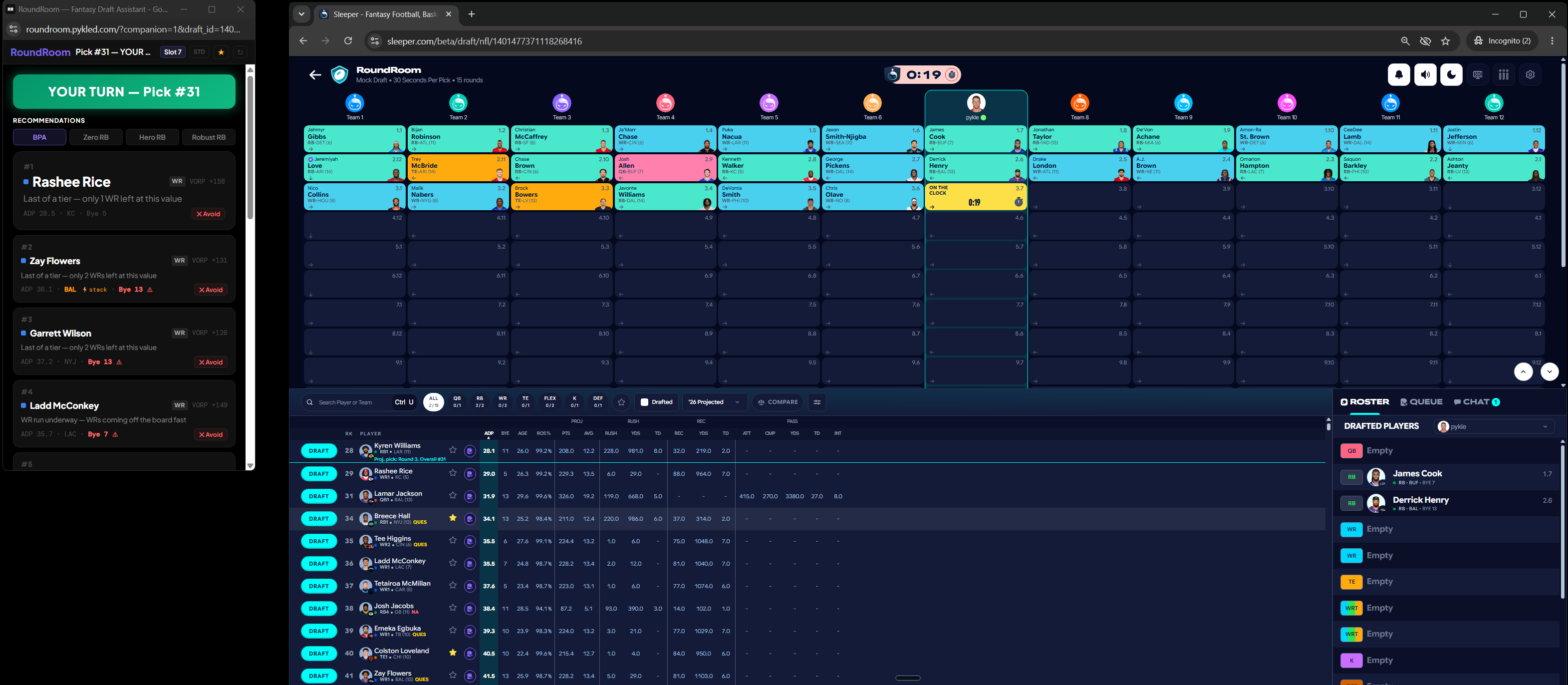The height and width of the screenshot is (685, 1568).
Task: Bookmark this page with the address bar star
Action: (1445, 41)
